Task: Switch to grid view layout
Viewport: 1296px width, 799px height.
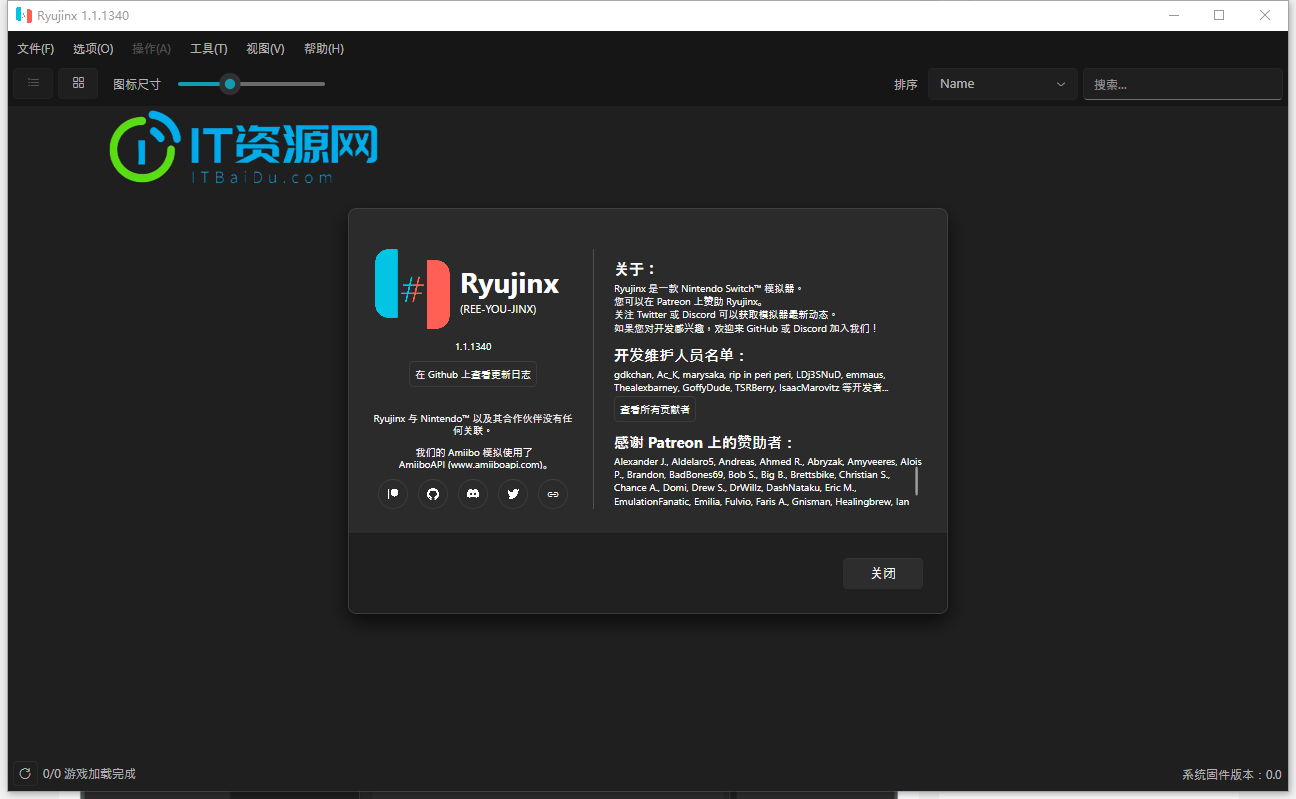Action: (78, 83)
